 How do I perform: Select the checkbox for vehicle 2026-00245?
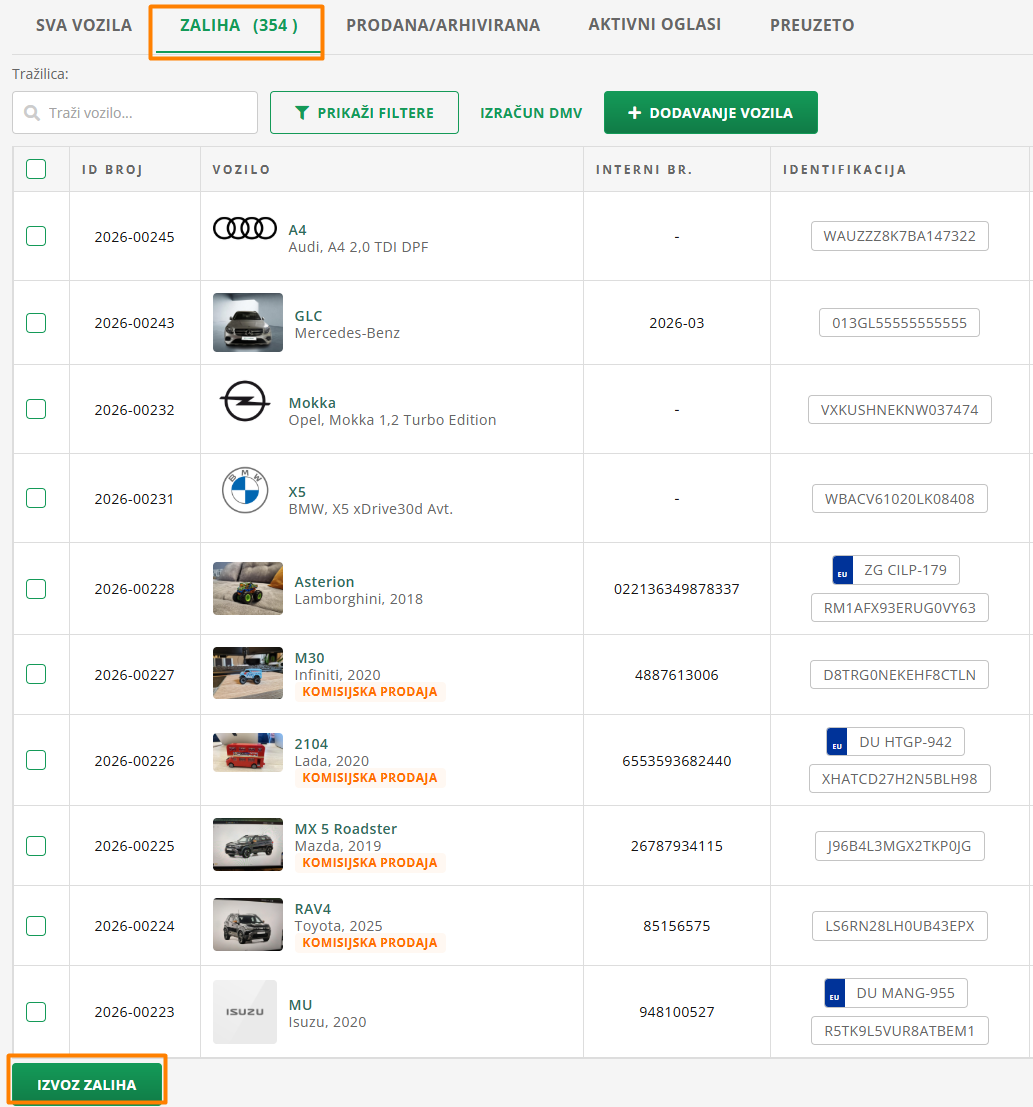pyautogui.click(x=36, y=236)
